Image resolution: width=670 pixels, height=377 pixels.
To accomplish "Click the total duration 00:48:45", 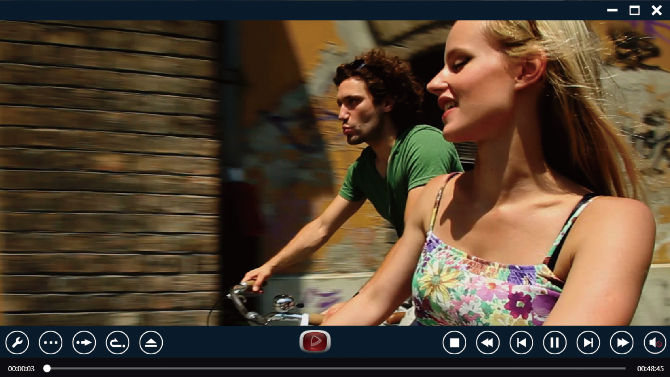I will coord(650,368).
